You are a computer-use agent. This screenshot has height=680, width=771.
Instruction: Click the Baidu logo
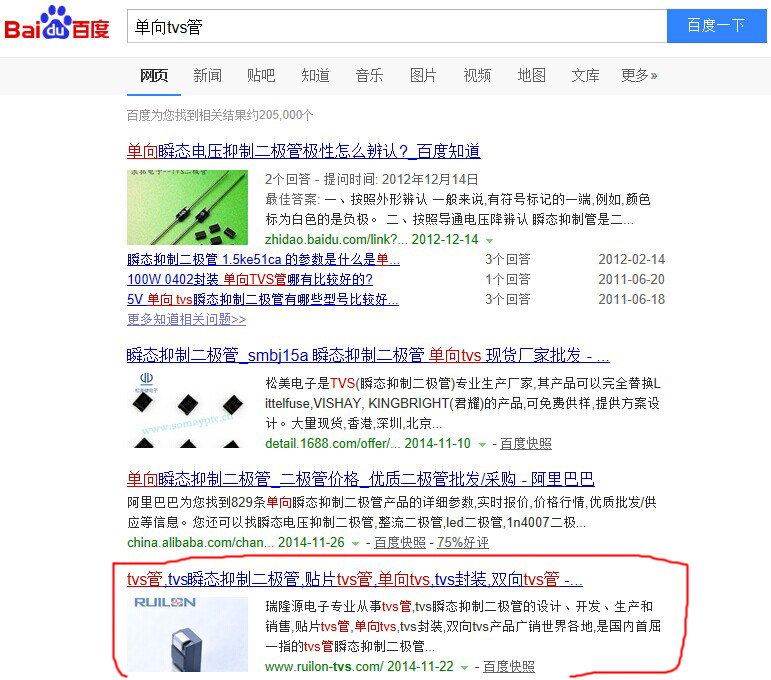click(57, 23)
